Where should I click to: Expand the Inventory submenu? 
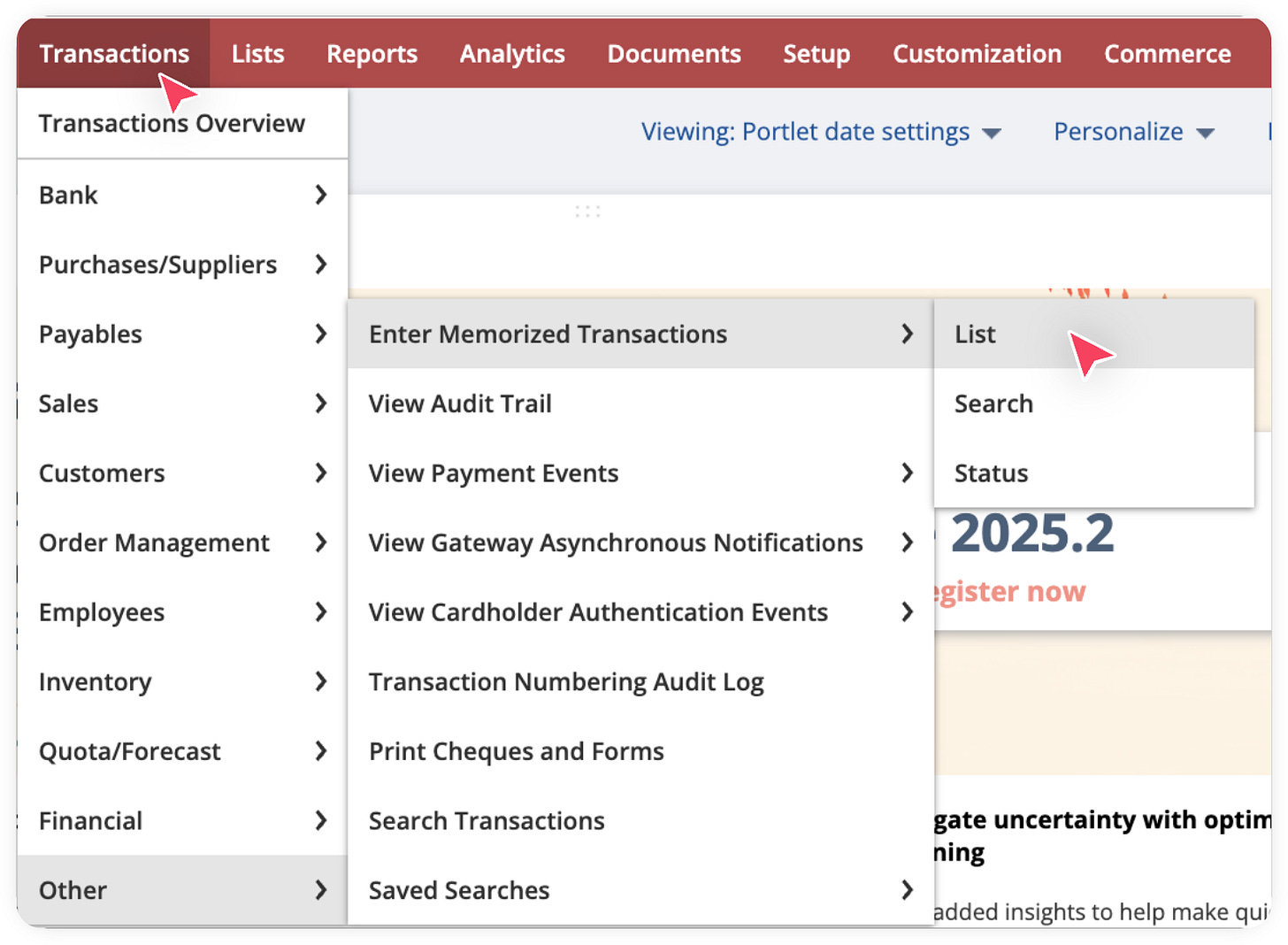182,681
